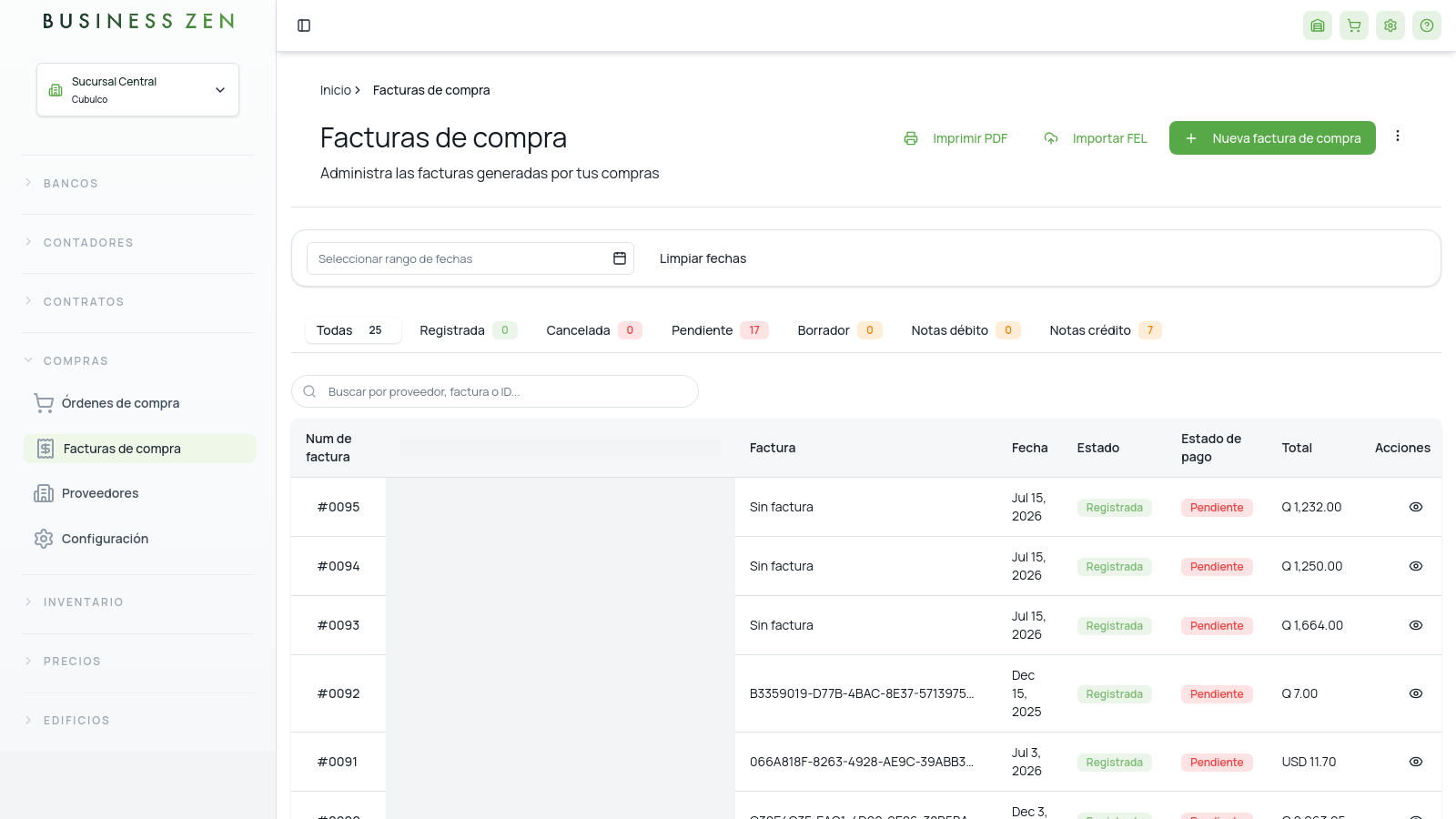The image size is (1456, 819).
Task: Open the shopping cart icon in header
Action: tap(1354, 25)
